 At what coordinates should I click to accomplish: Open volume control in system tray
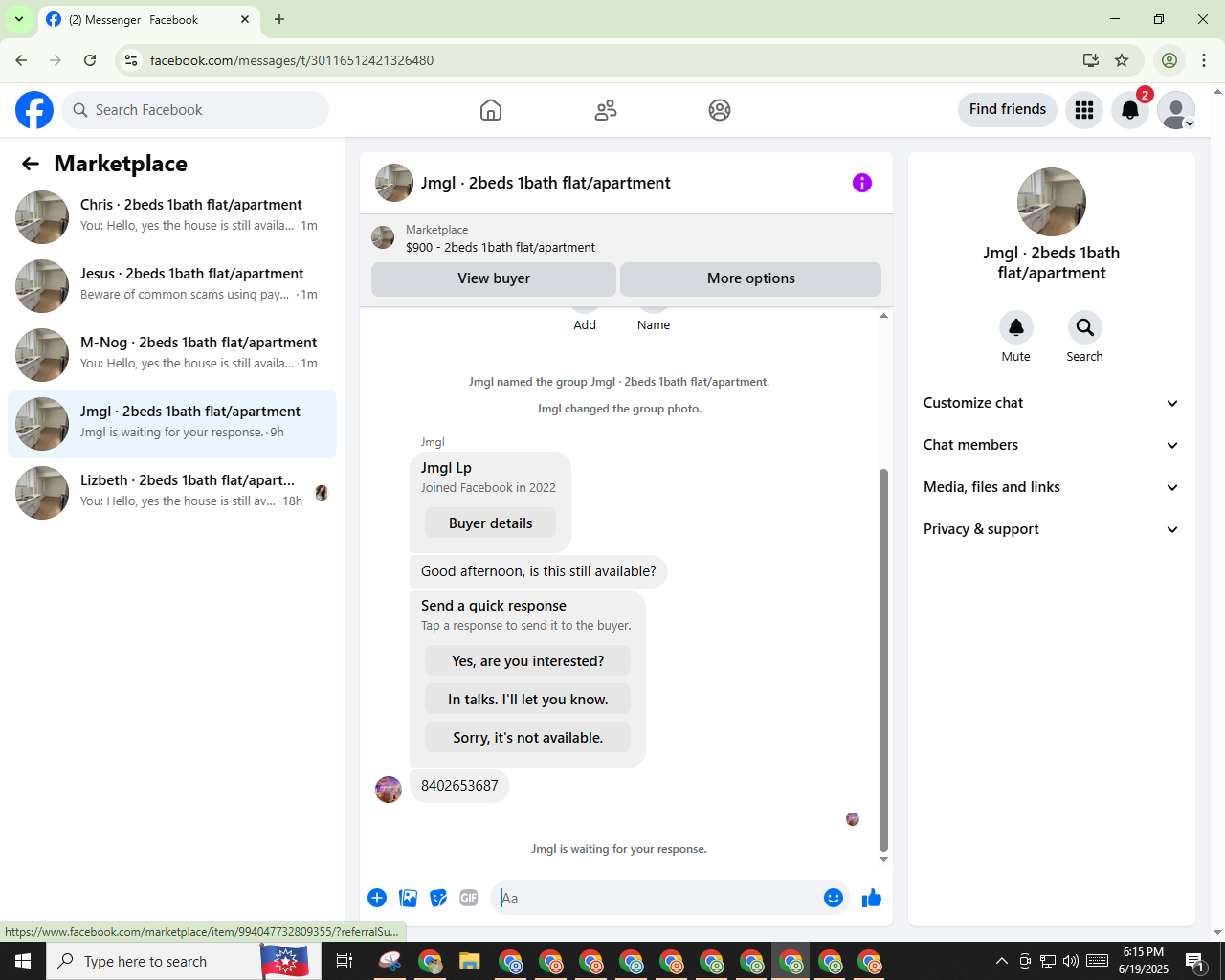1071,961
